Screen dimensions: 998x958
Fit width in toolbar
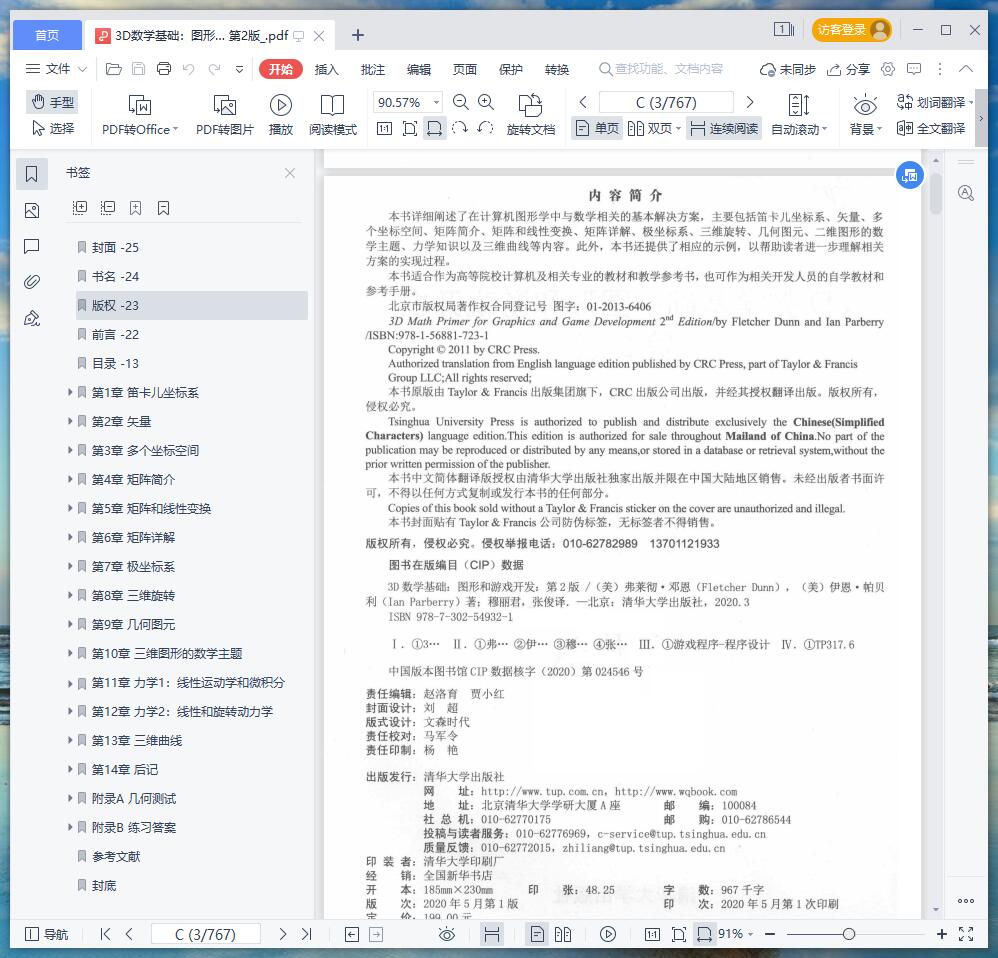(x=435, y=129)
